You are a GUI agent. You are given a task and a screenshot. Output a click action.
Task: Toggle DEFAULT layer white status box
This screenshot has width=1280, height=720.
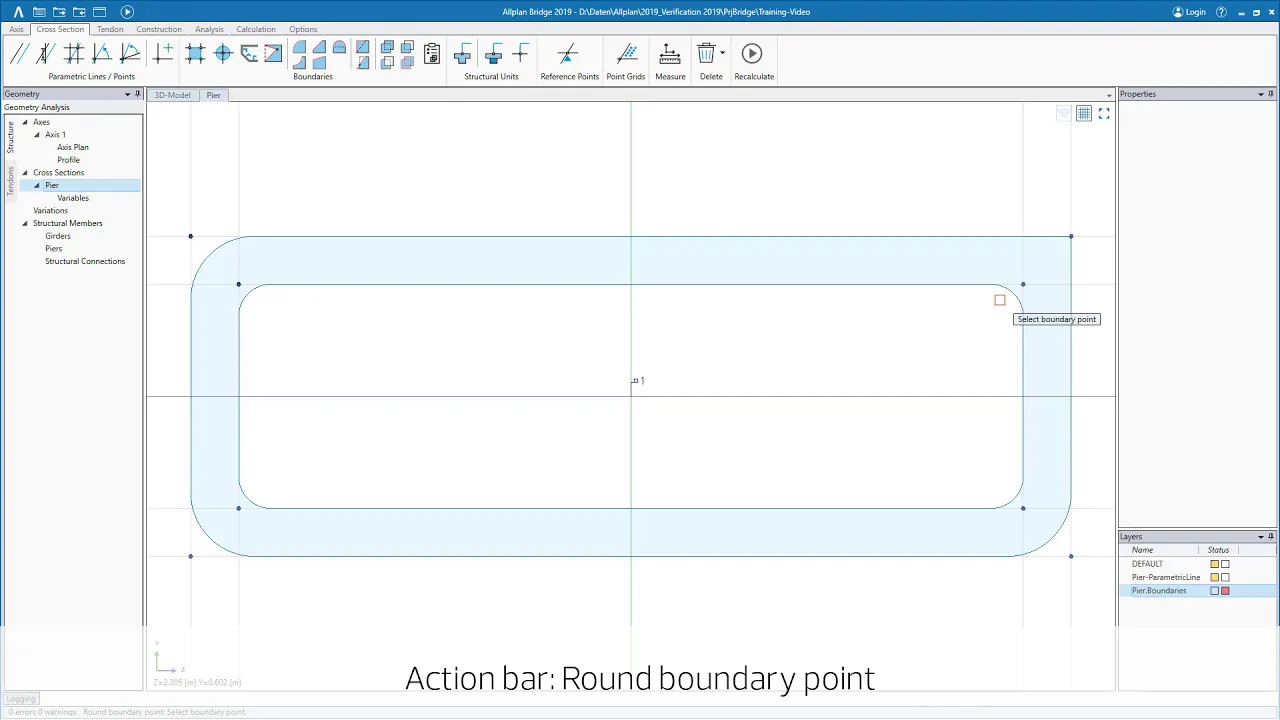click(1225, 564)
